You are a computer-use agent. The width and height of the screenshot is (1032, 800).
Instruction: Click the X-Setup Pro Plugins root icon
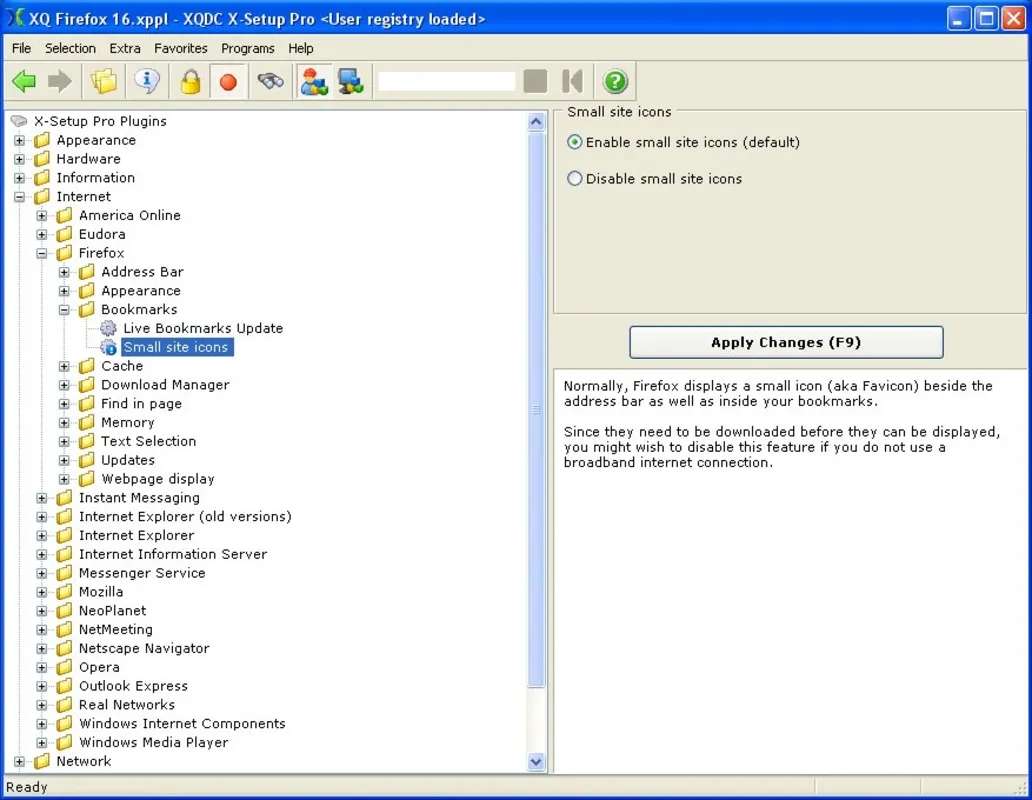[19, 121]
